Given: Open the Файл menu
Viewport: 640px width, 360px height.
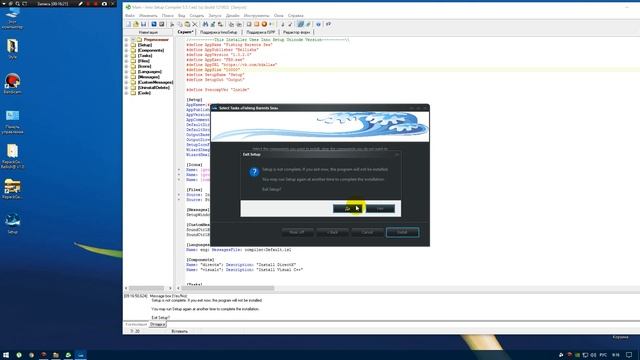Looking at the screenshot, I should pyautogui.click(x=130, y=16).
